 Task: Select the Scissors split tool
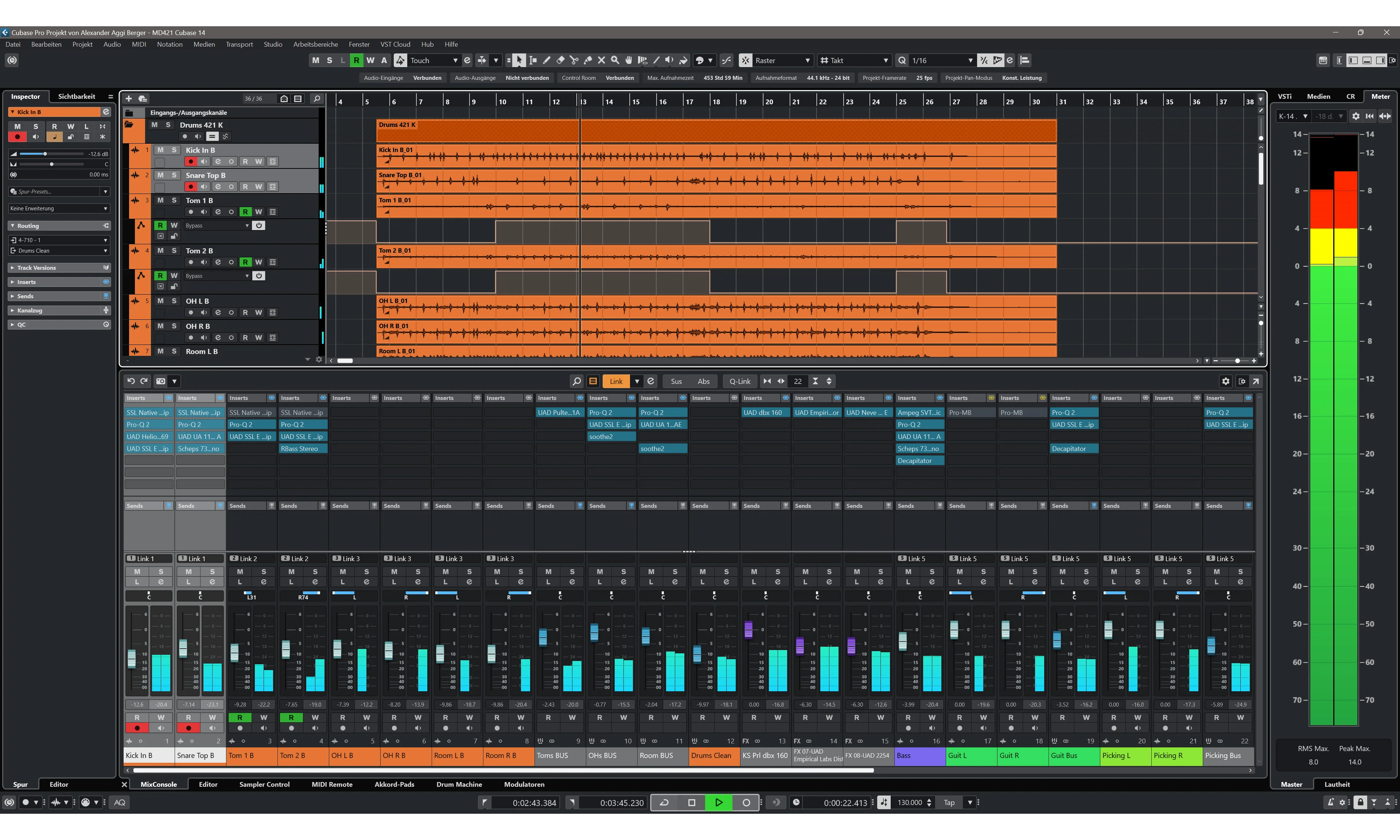[574, 61]
